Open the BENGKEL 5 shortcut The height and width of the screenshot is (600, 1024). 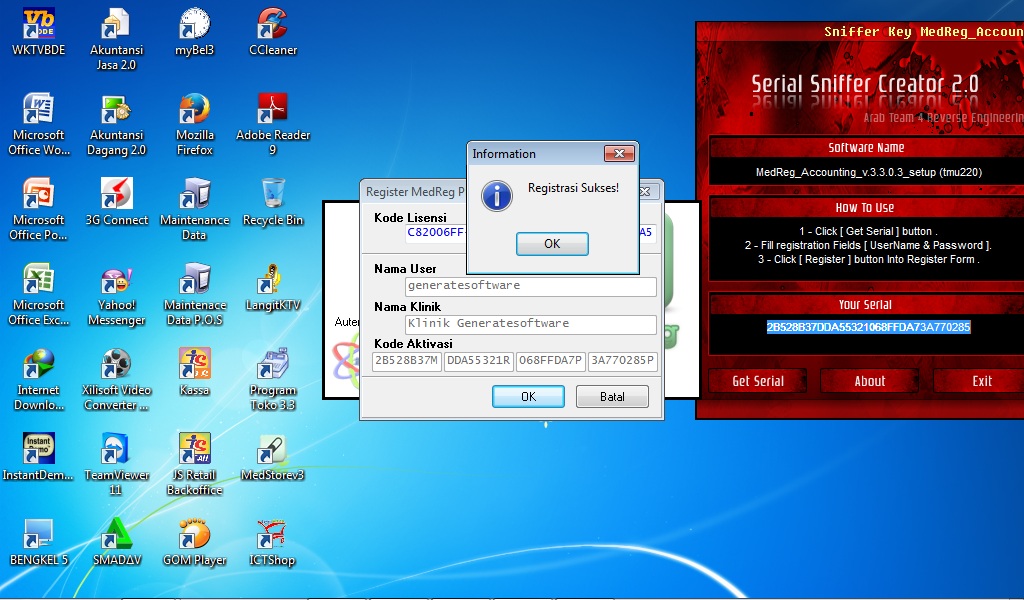pos(39,542)
